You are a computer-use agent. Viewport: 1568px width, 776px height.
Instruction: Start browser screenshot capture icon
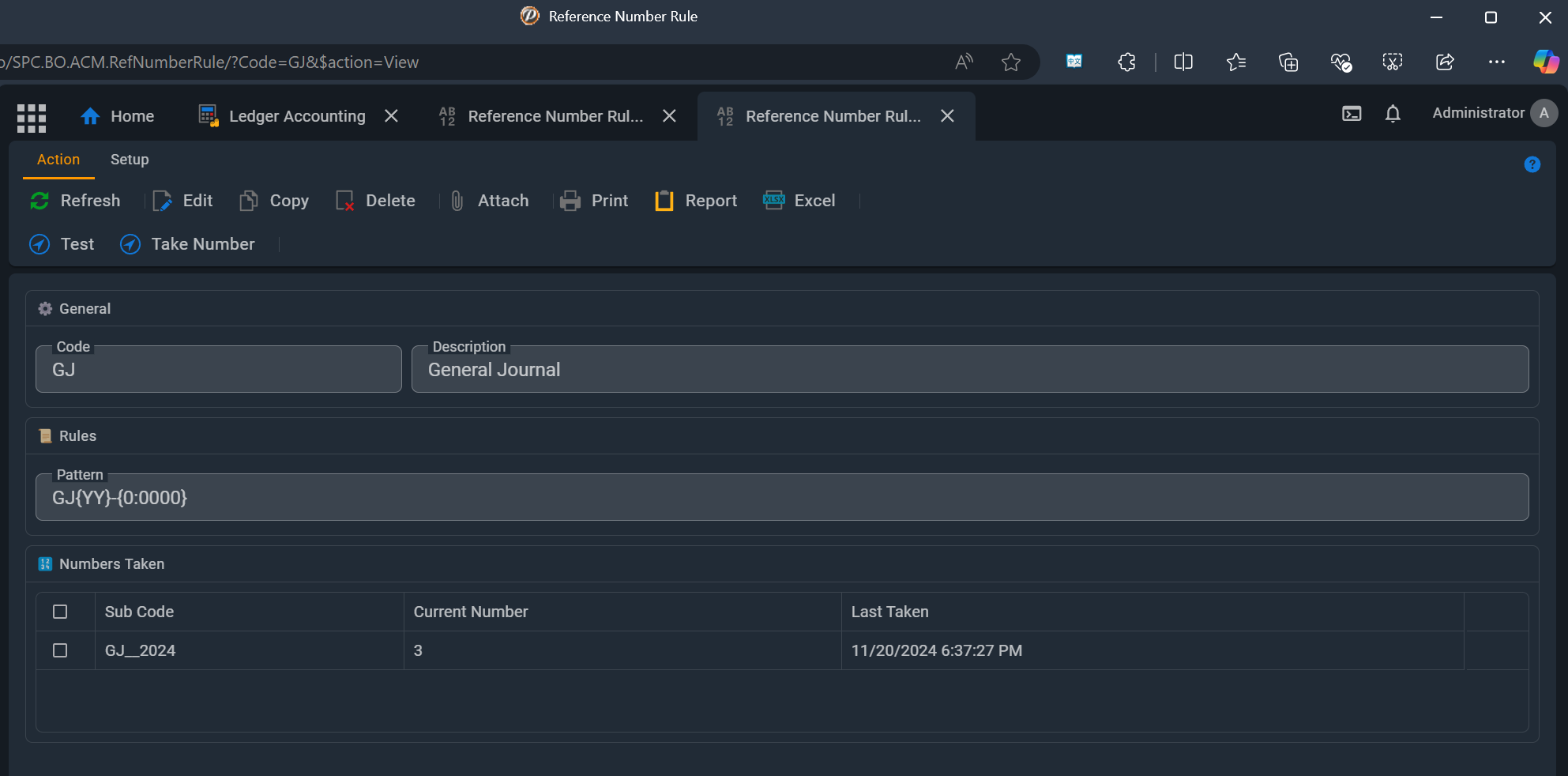tap(1393, 62)
